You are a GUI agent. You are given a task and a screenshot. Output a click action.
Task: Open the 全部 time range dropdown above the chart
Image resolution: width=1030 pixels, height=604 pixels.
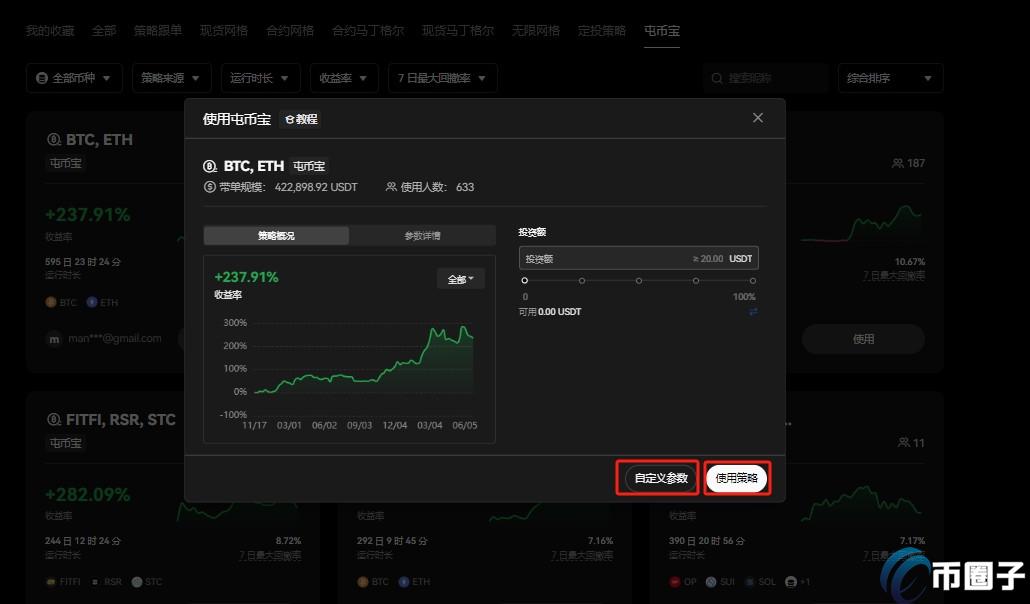click(459, 278)
